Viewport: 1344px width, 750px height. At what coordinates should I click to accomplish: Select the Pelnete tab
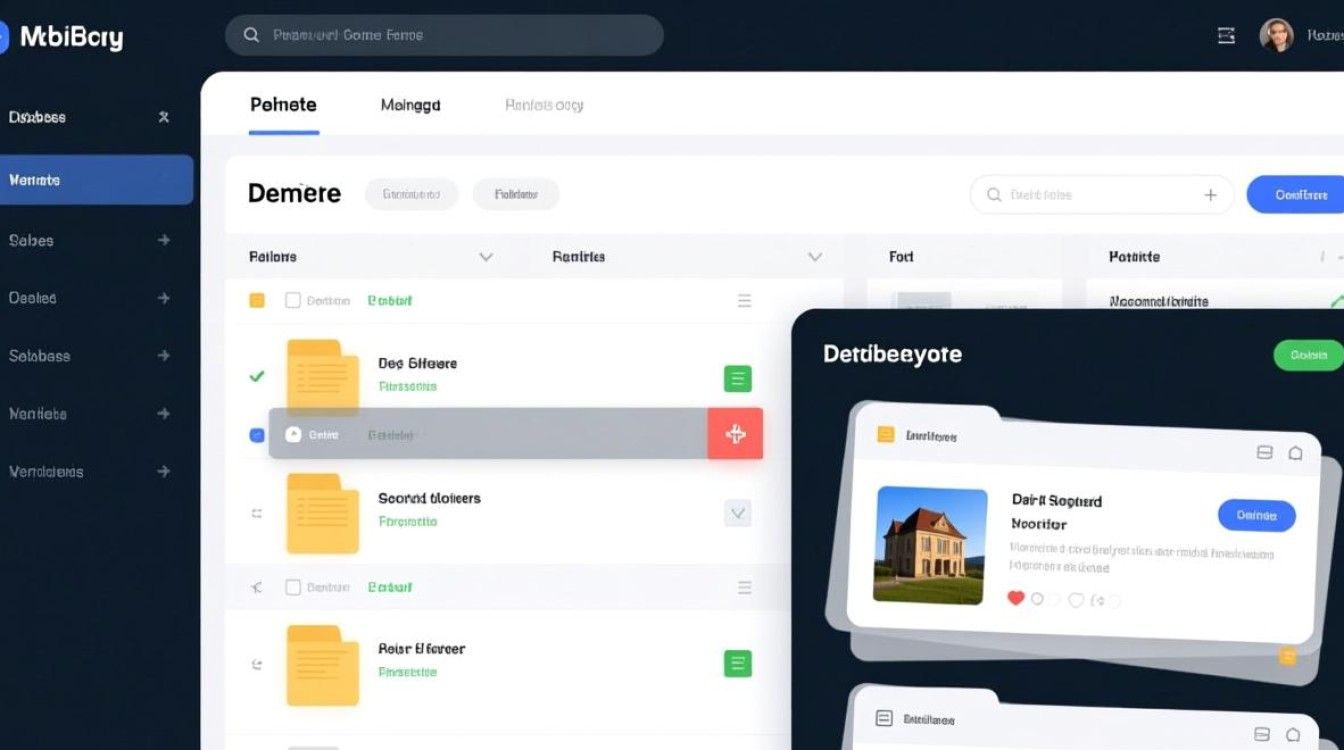[283, 105]
